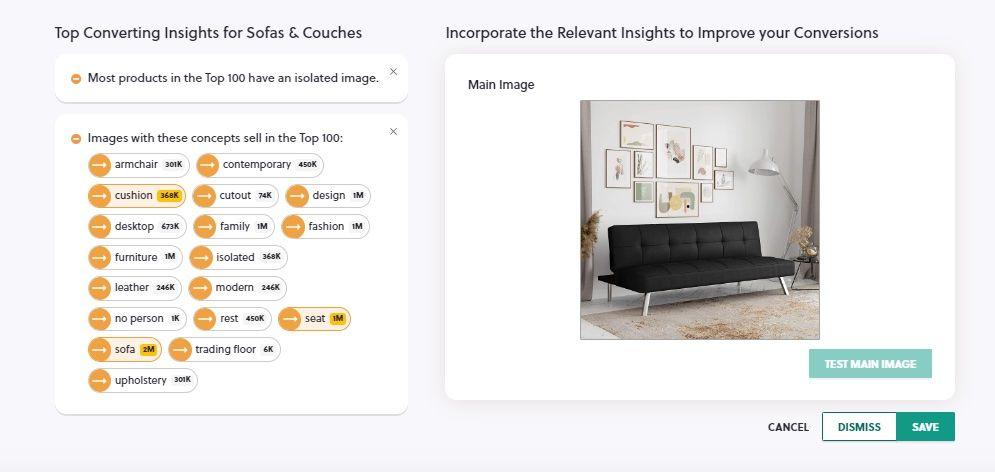Click the arrow icon on contemporary chip
The image size is (995, 472).
pos(208,165)
